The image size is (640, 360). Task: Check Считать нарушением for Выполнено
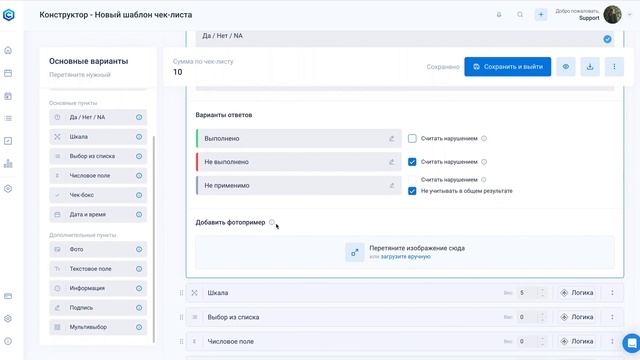point(412,138)
